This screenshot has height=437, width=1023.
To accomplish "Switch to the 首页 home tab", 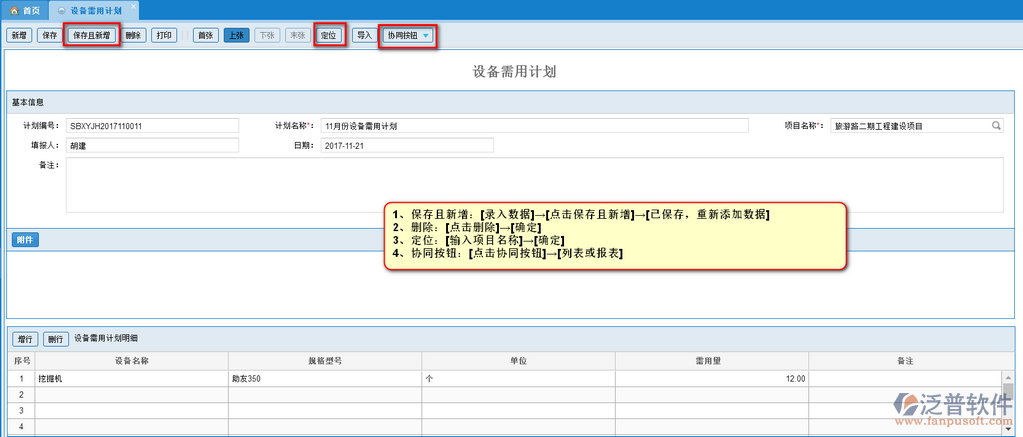I will click(25, 8).
